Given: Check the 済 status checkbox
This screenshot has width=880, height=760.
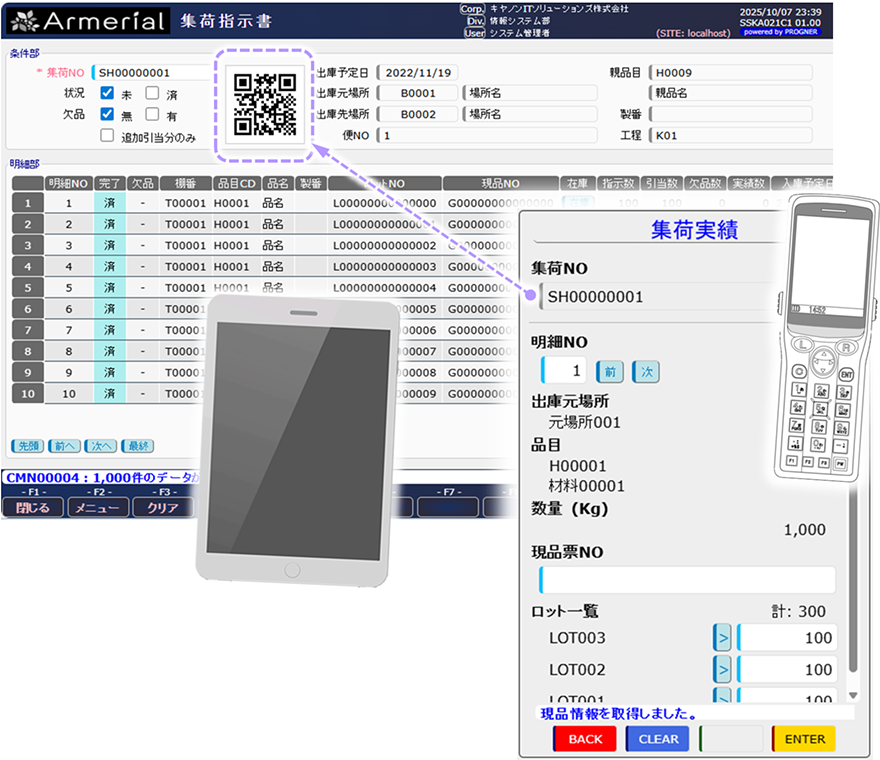Looking at the screenshot, I should click(153, 94).
